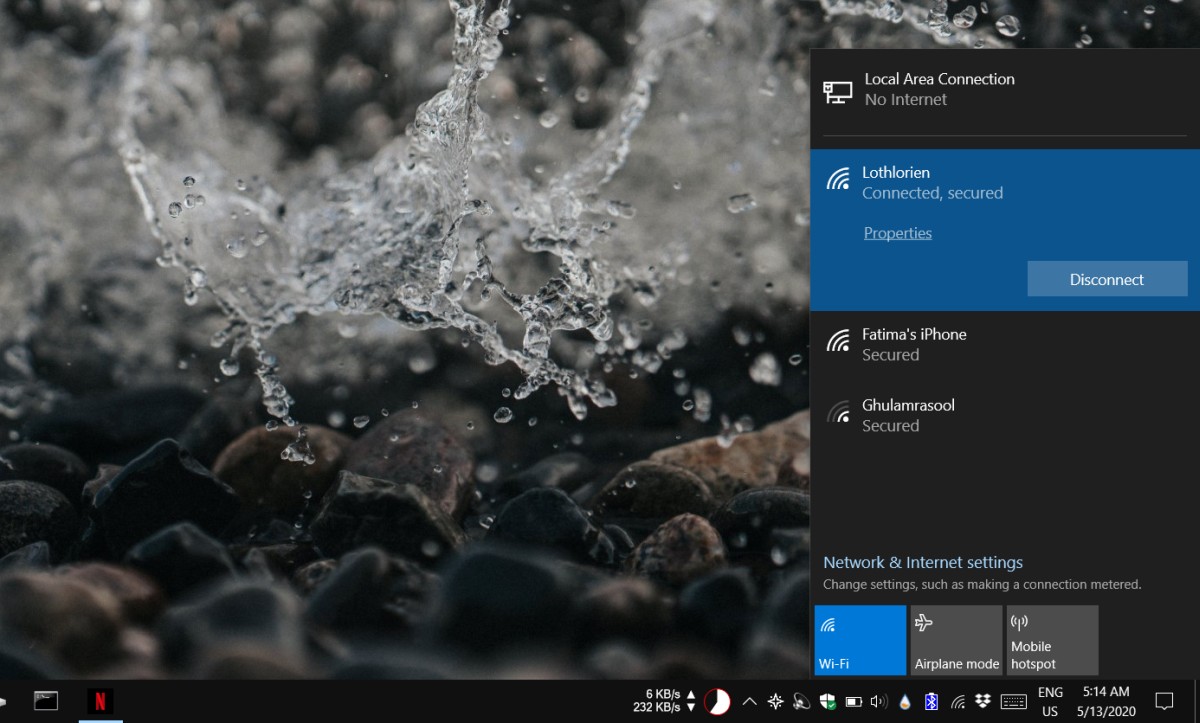
Task: Click the Netflix taskbar icon
Action: tap(100, 701)
